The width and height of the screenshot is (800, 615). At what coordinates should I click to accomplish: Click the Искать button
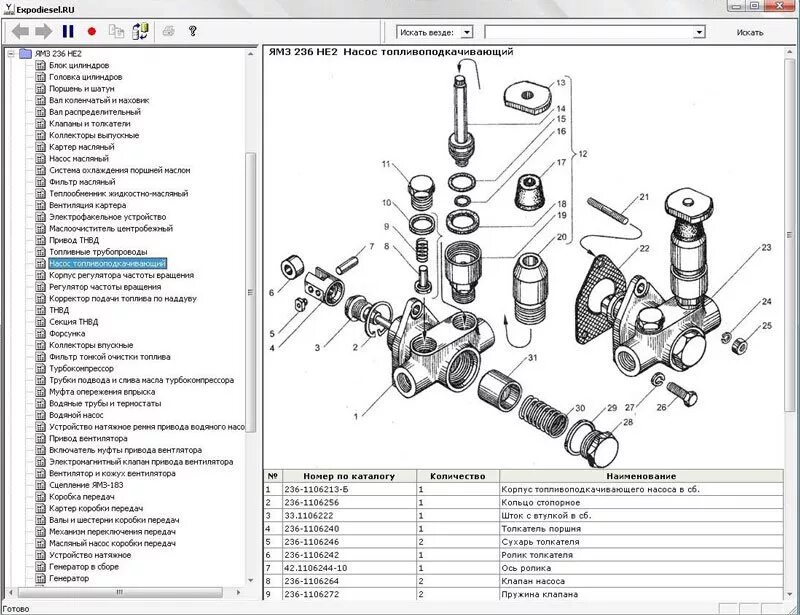(x=749, y=32)
